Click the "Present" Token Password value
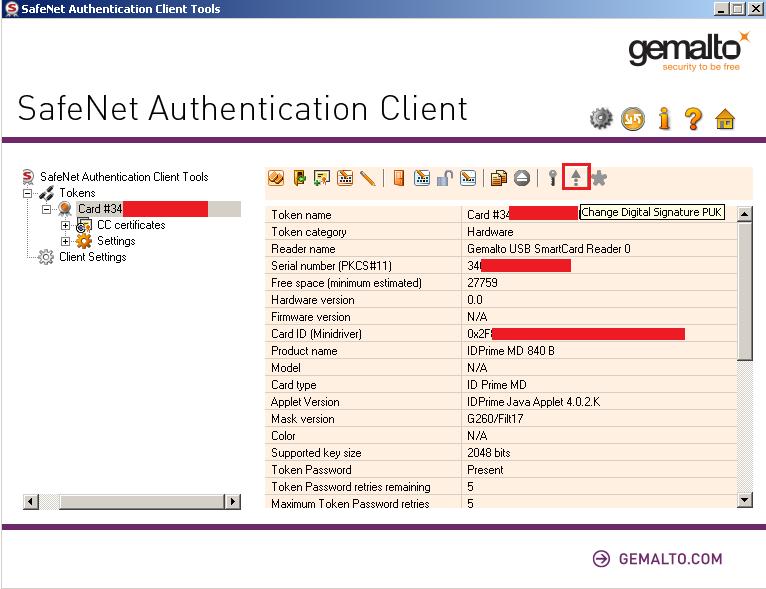 click(x=485, y=470)
